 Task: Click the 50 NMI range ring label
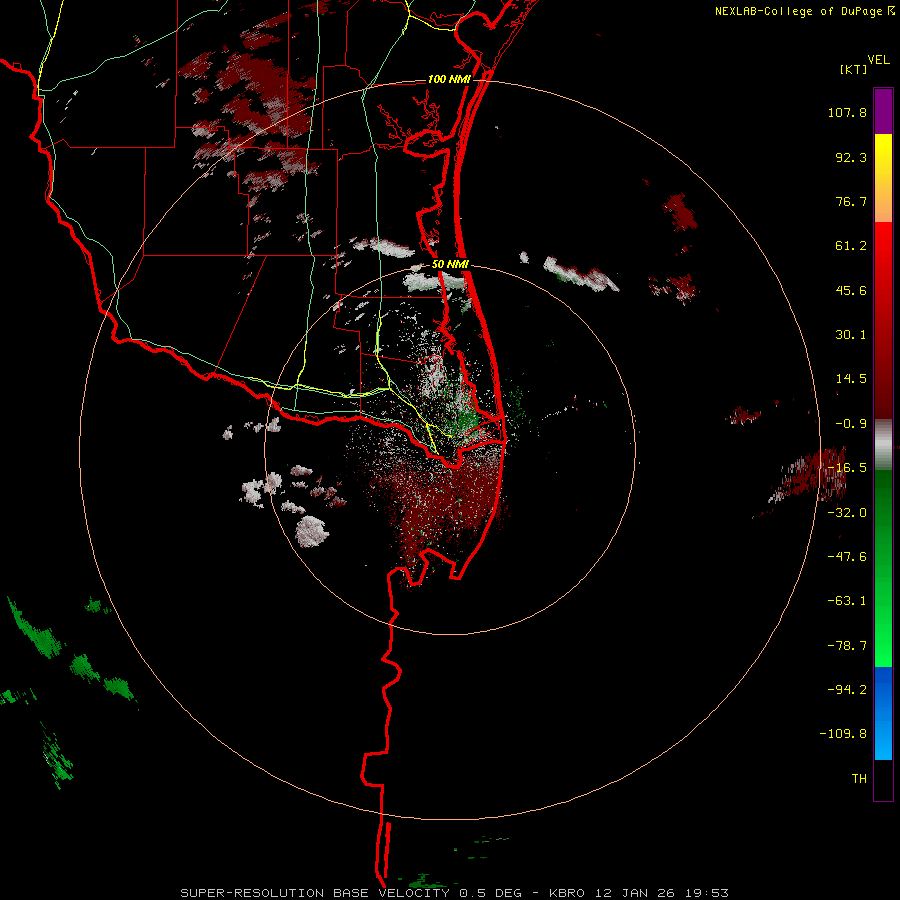click(x=450, y=265)
